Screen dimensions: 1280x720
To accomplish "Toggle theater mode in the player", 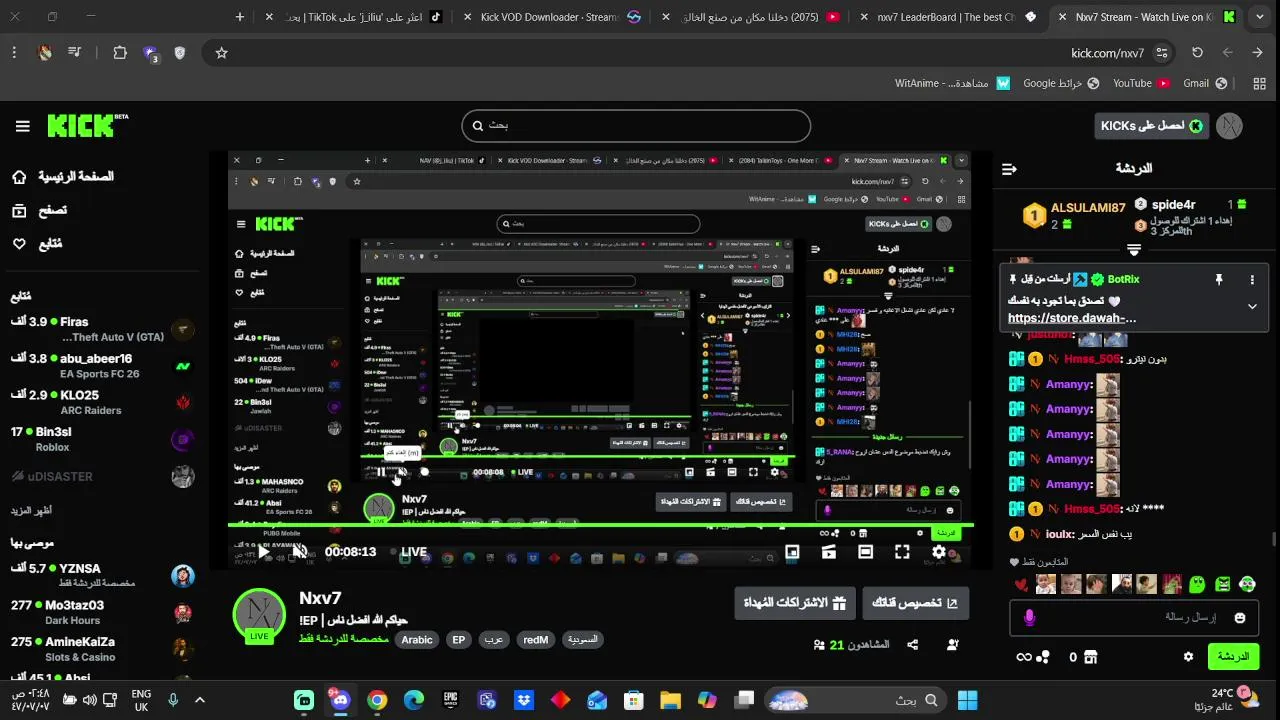I will 866,552.
